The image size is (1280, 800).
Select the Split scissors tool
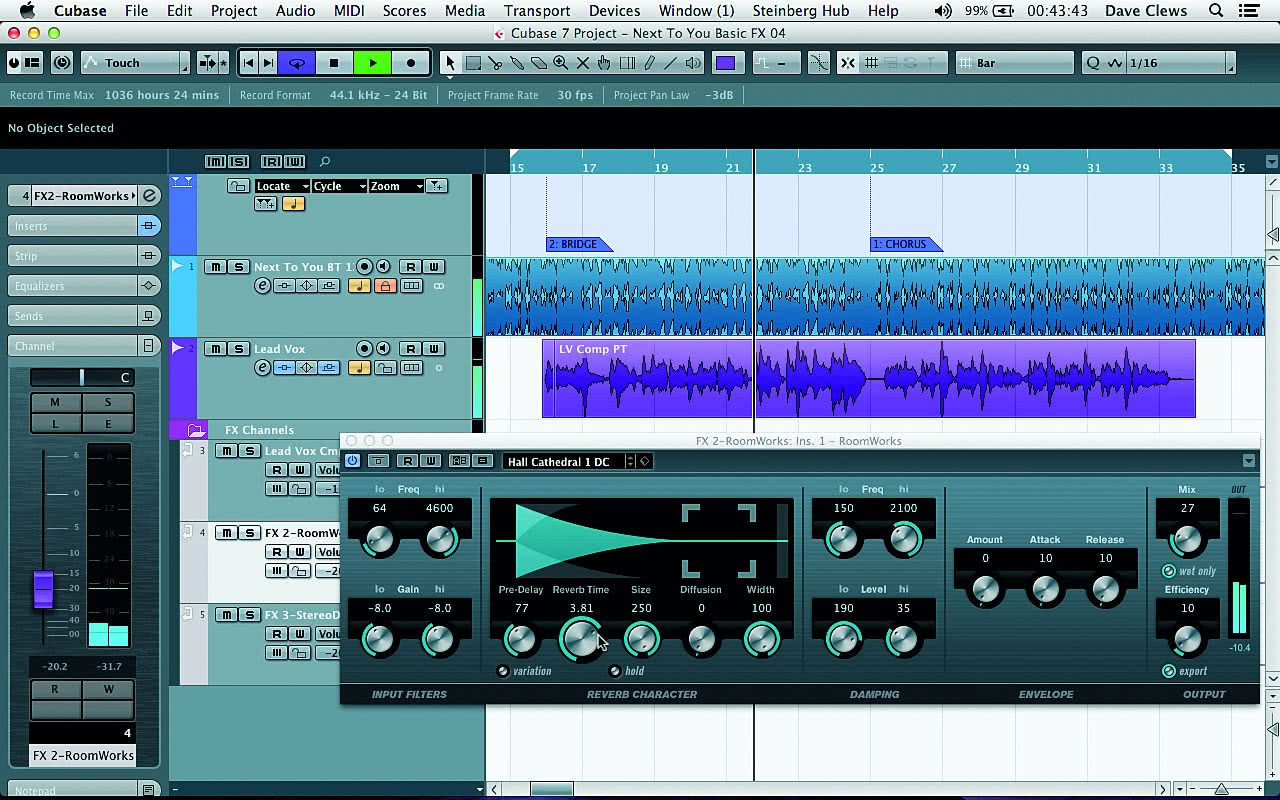(x=495, y=63)
